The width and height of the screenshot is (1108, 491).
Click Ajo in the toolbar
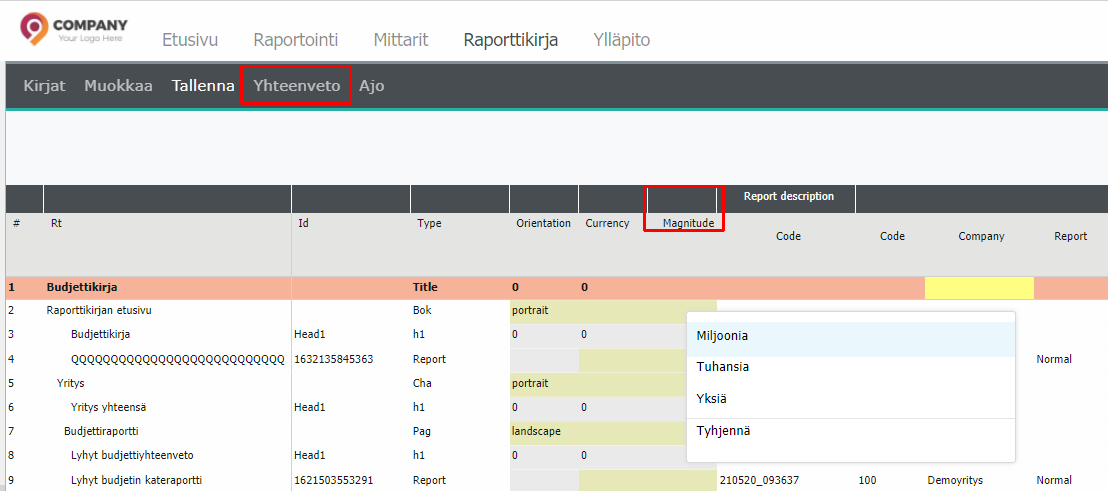[x=371, y=86]
